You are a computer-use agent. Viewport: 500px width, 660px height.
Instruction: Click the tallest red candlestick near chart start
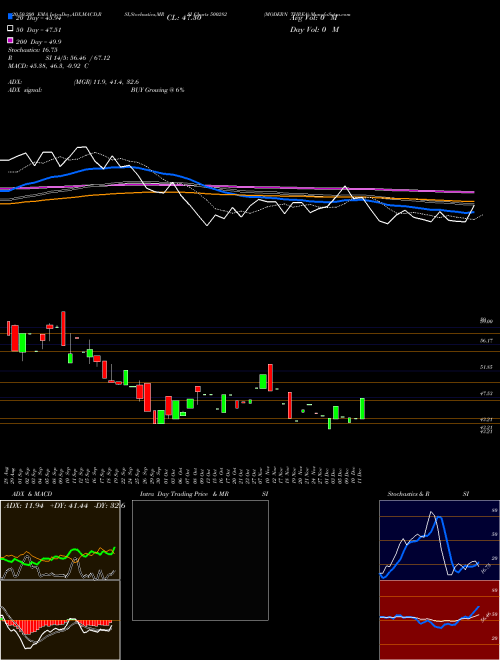pos(64,329)
